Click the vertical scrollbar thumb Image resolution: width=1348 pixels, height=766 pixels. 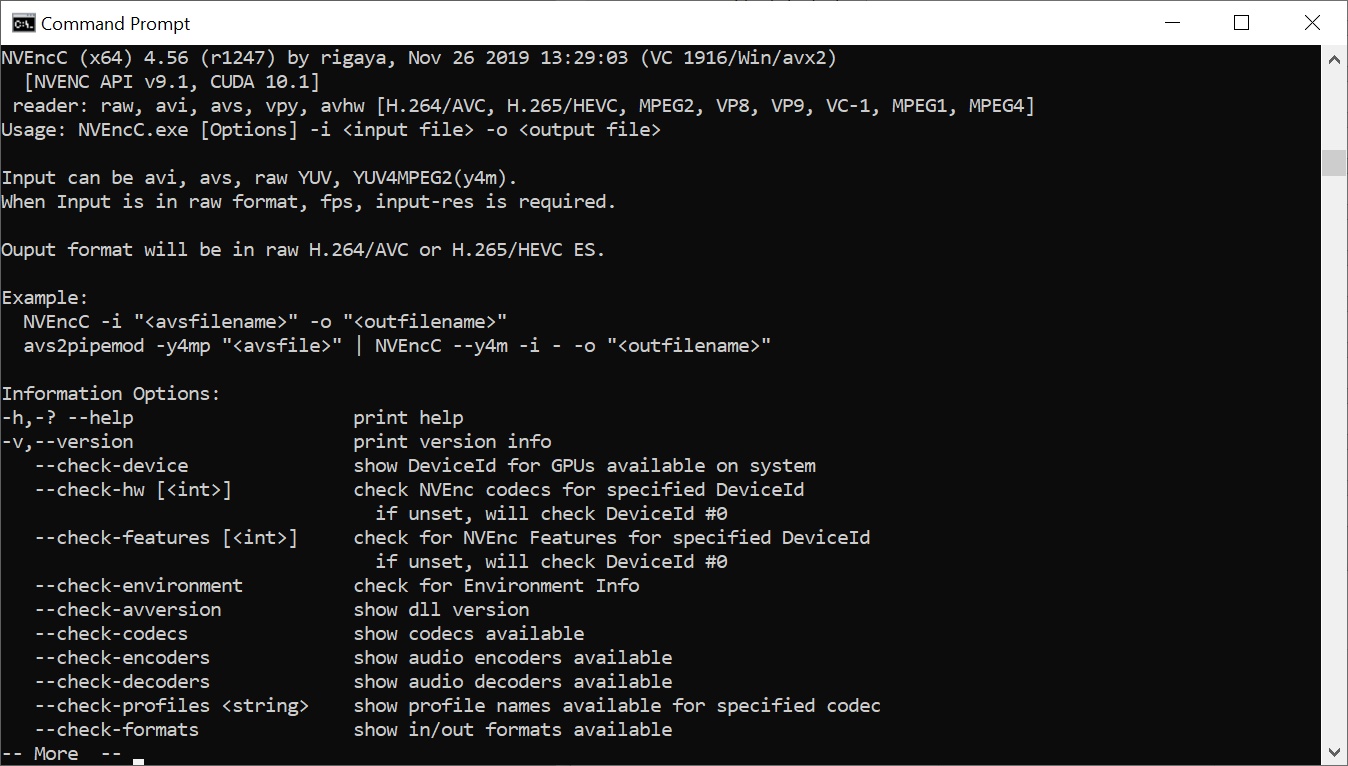point(1334,163)
